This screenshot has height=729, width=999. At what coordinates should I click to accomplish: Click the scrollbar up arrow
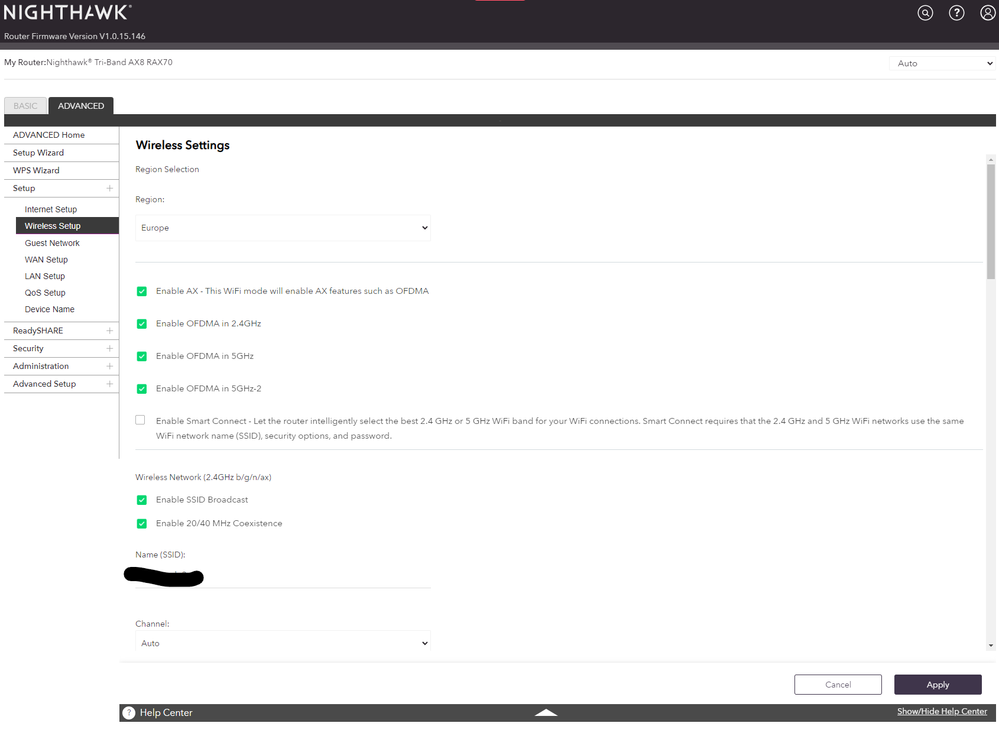(991, 159)
